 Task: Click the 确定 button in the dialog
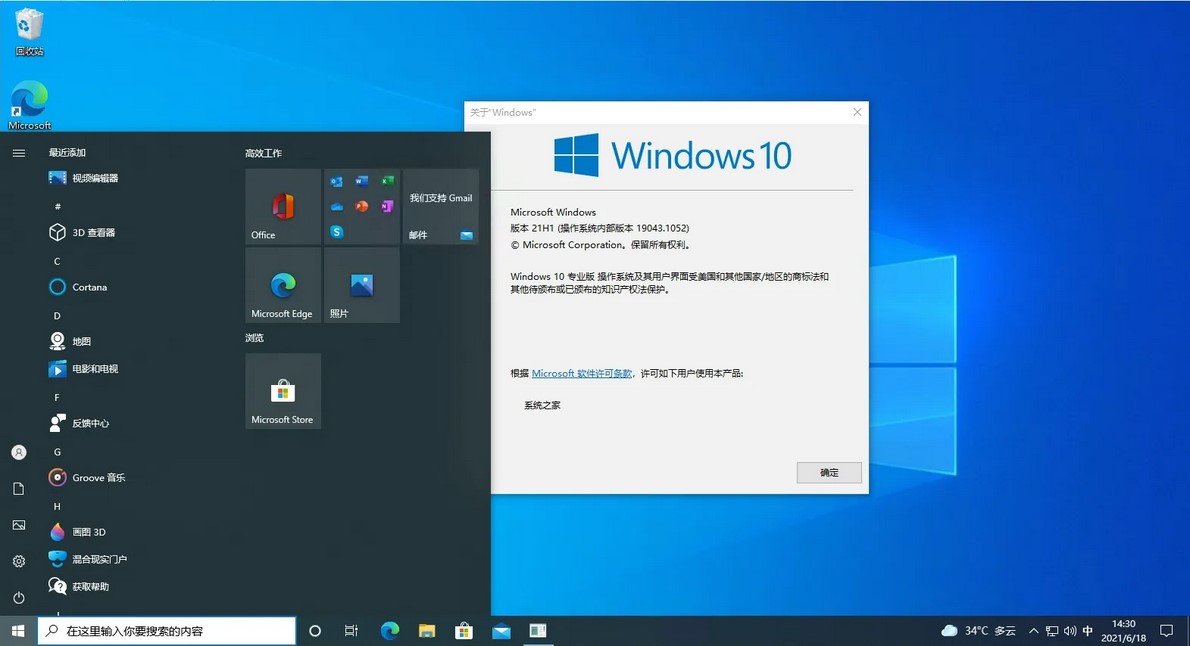click(x=828, y=472)
